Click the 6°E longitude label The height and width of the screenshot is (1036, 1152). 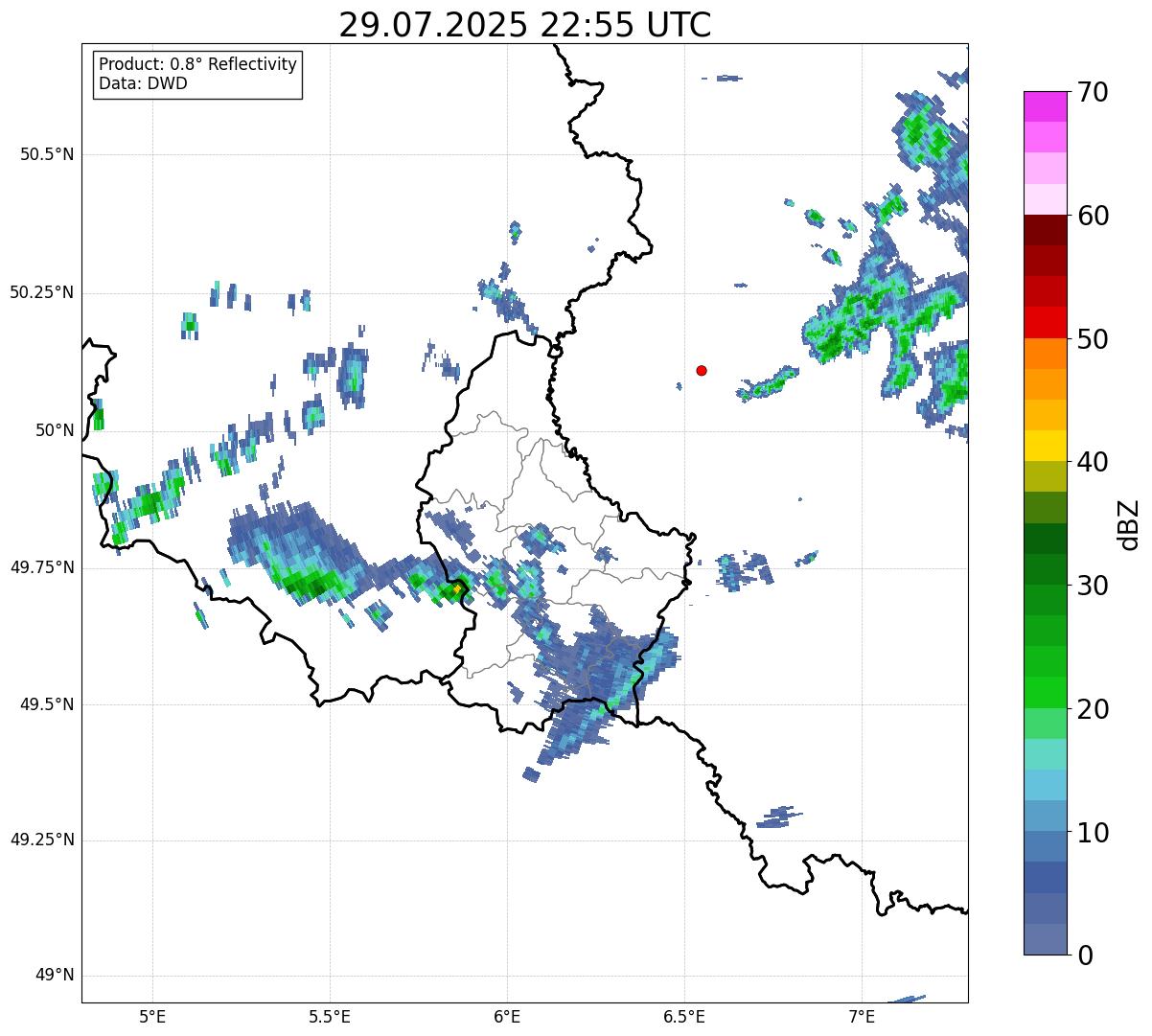507,1016
